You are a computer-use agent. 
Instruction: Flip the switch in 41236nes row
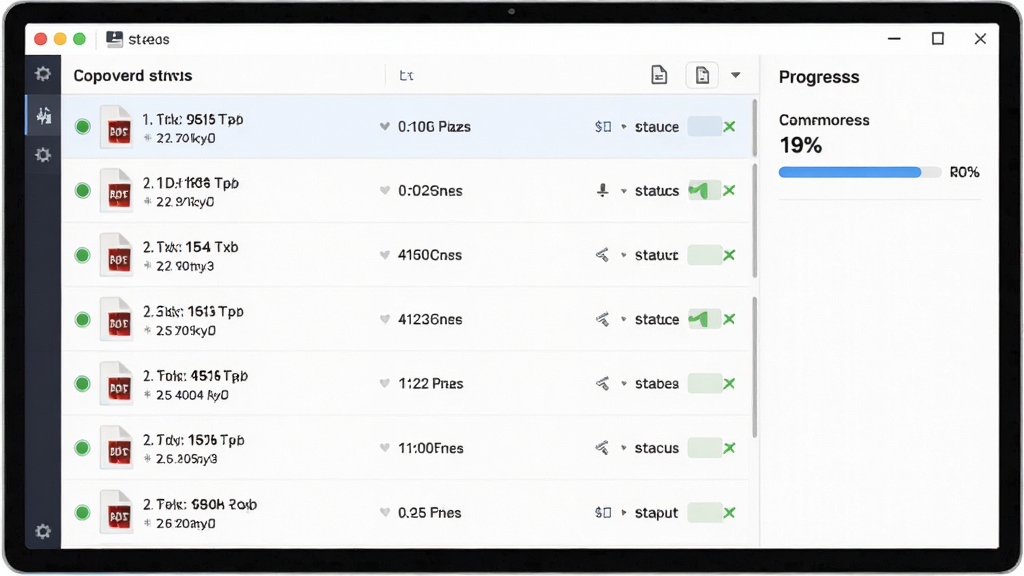704,319
